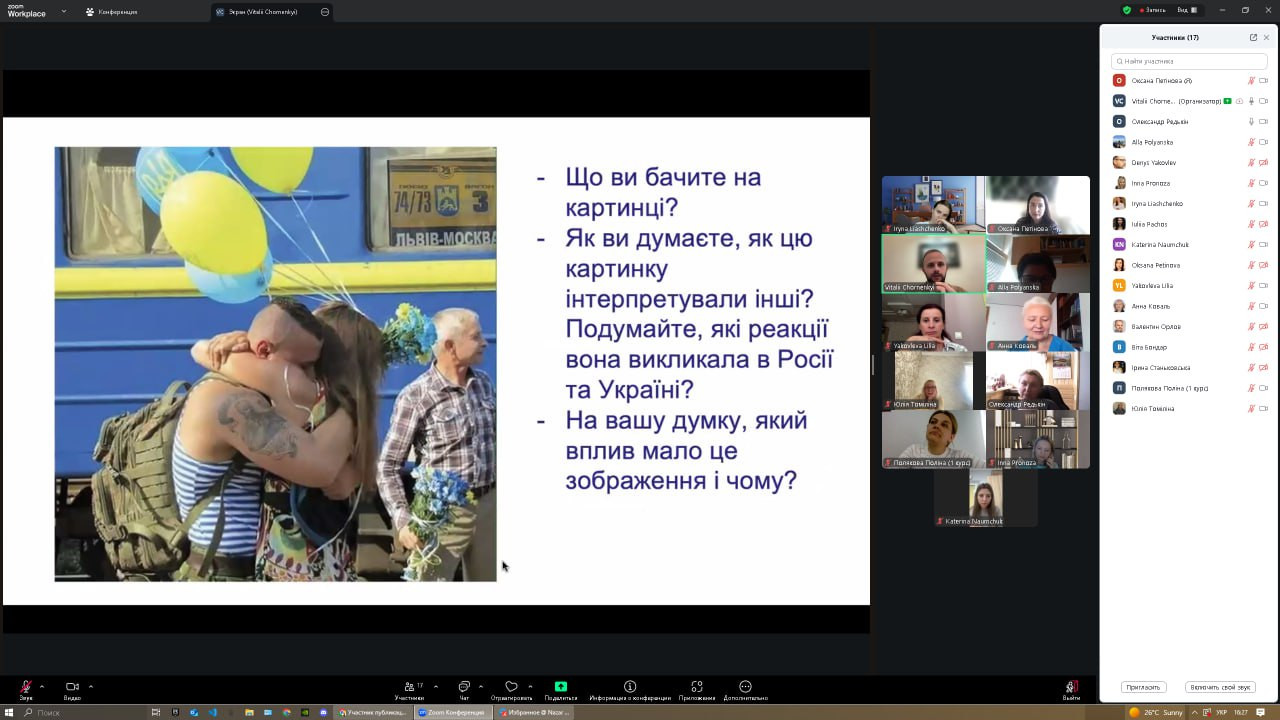1280x720 pixels.
Task: Pop out the participants panel
Action: (x=1253, y=37)
